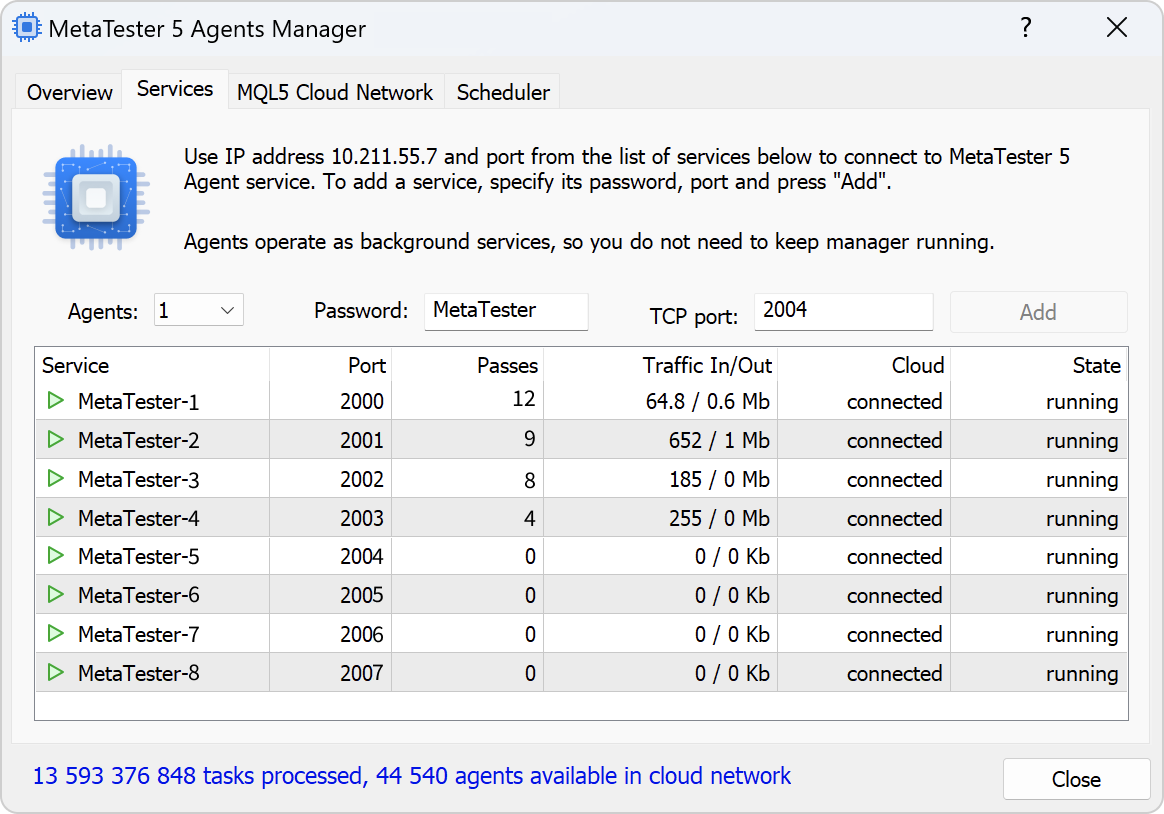
Task: Click MetaTester-4 state running
Action: point(1082,519)
